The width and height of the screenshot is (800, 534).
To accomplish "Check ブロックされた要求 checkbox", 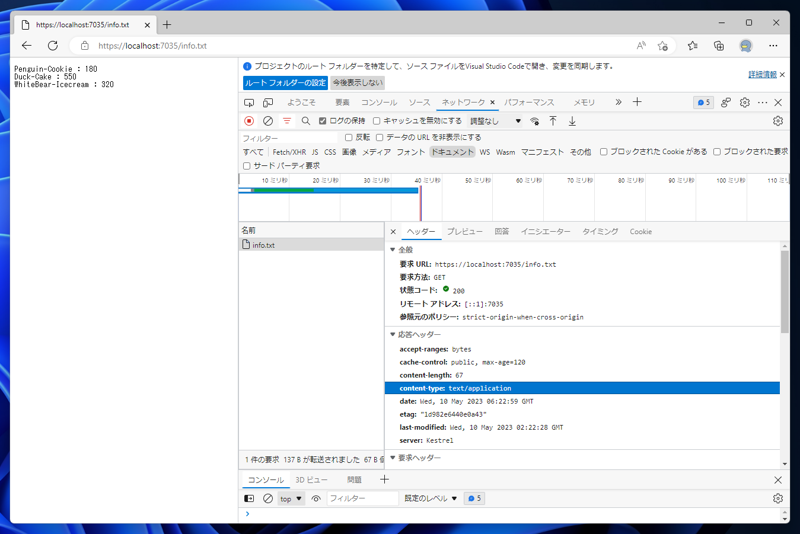I will 717,151.
